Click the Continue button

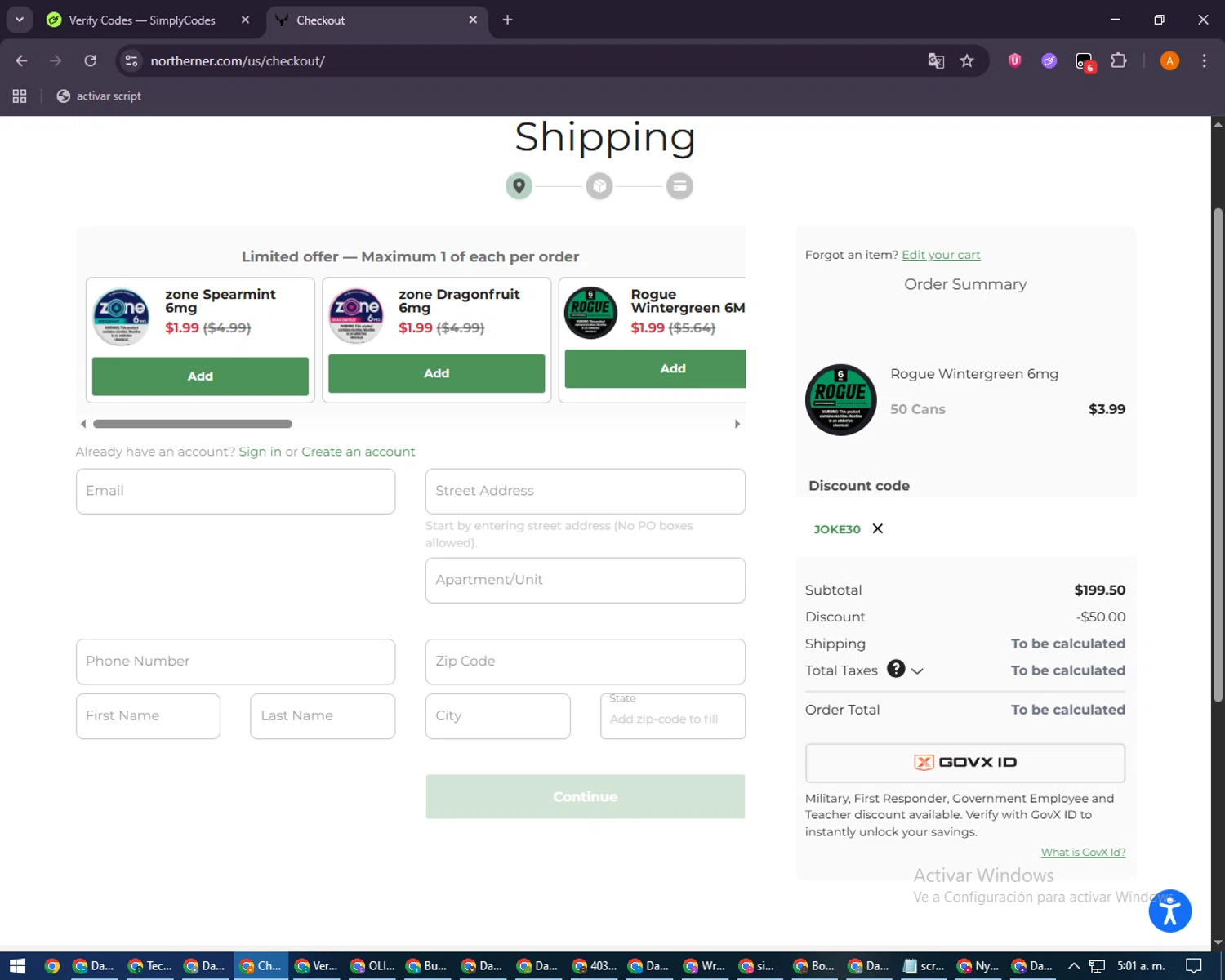point(585,796)
